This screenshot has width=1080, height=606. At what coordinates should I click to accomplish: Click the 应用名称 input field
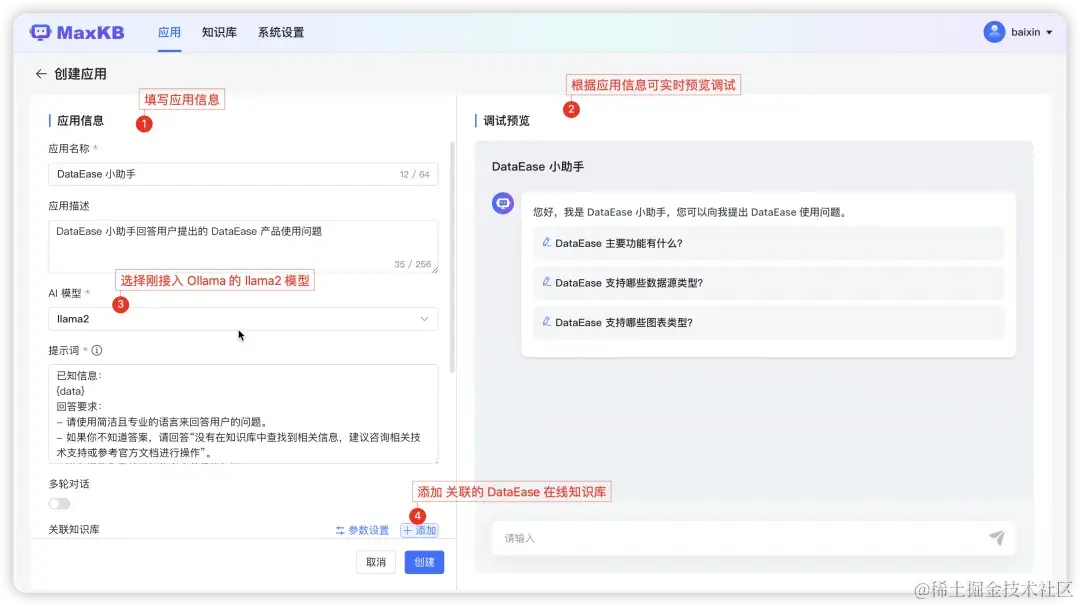pyautogui.click(x=242, y=174)
